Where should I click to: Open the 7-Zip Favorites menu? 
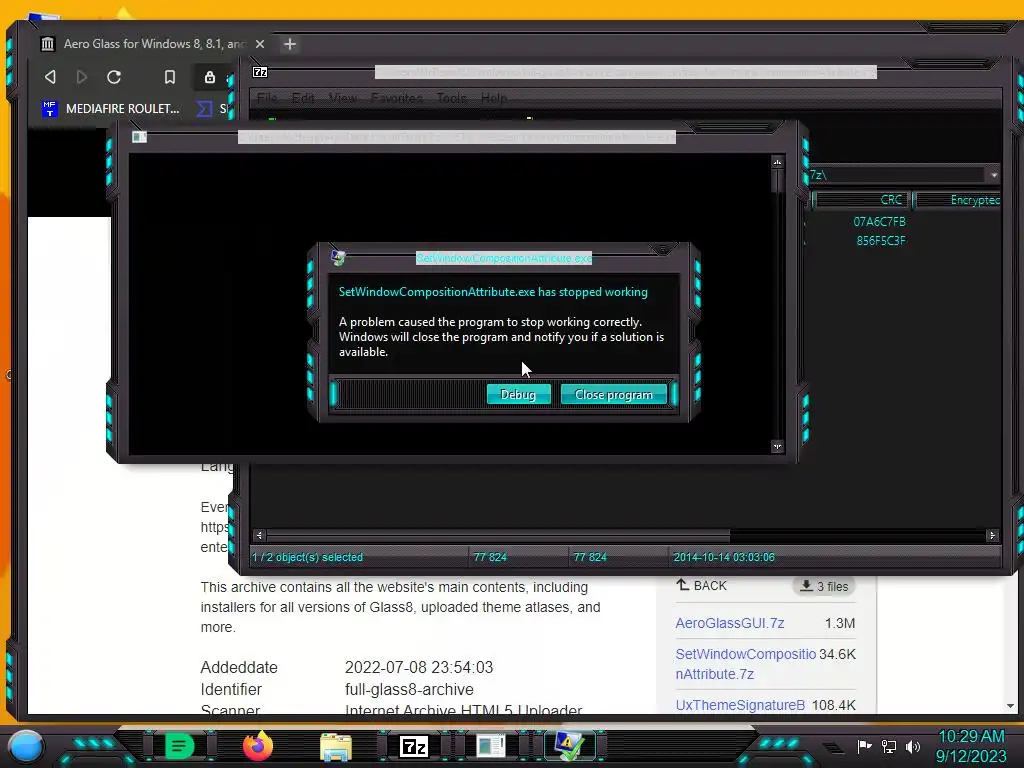396,98
